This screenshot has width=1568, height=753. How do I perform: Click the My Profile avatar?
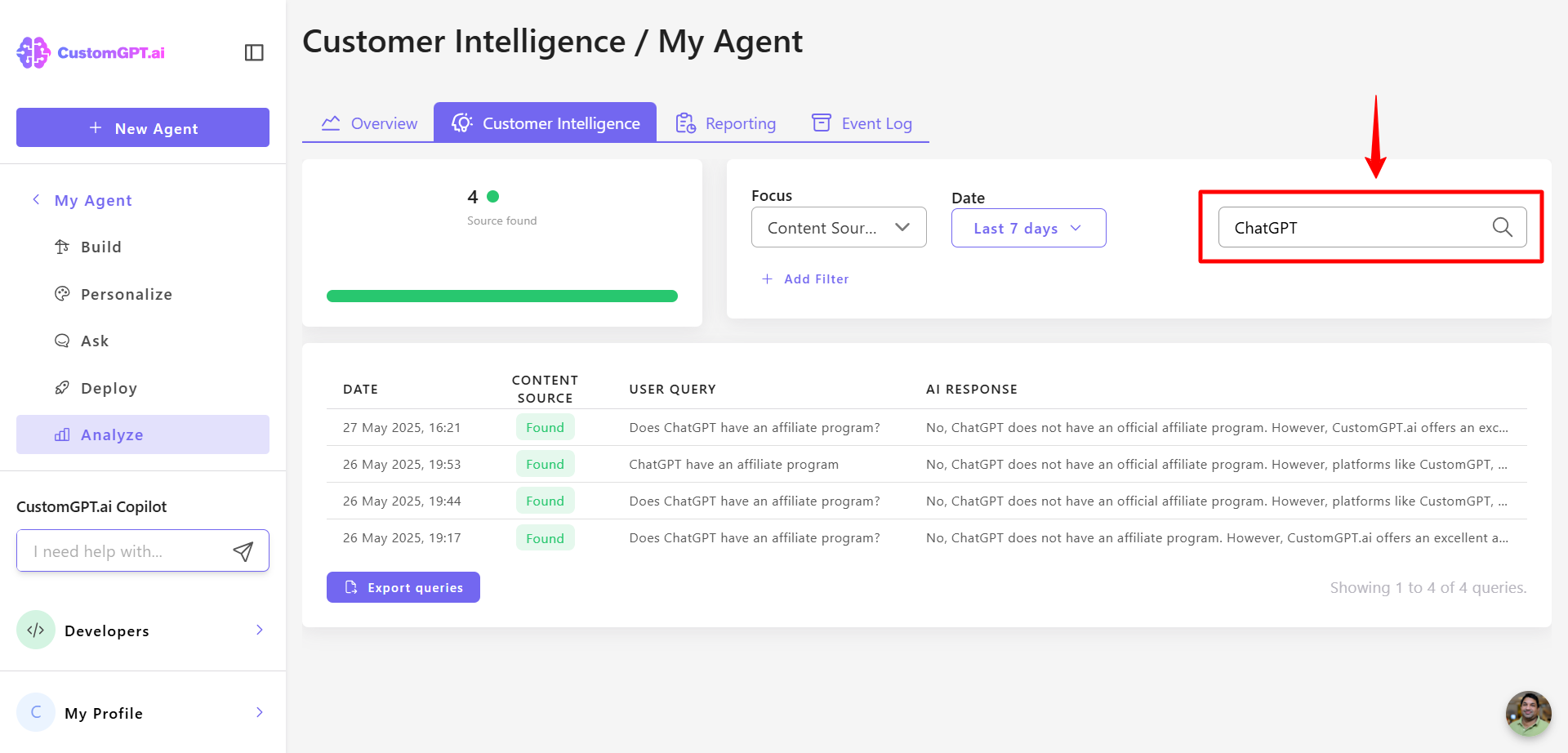[36, 712]
